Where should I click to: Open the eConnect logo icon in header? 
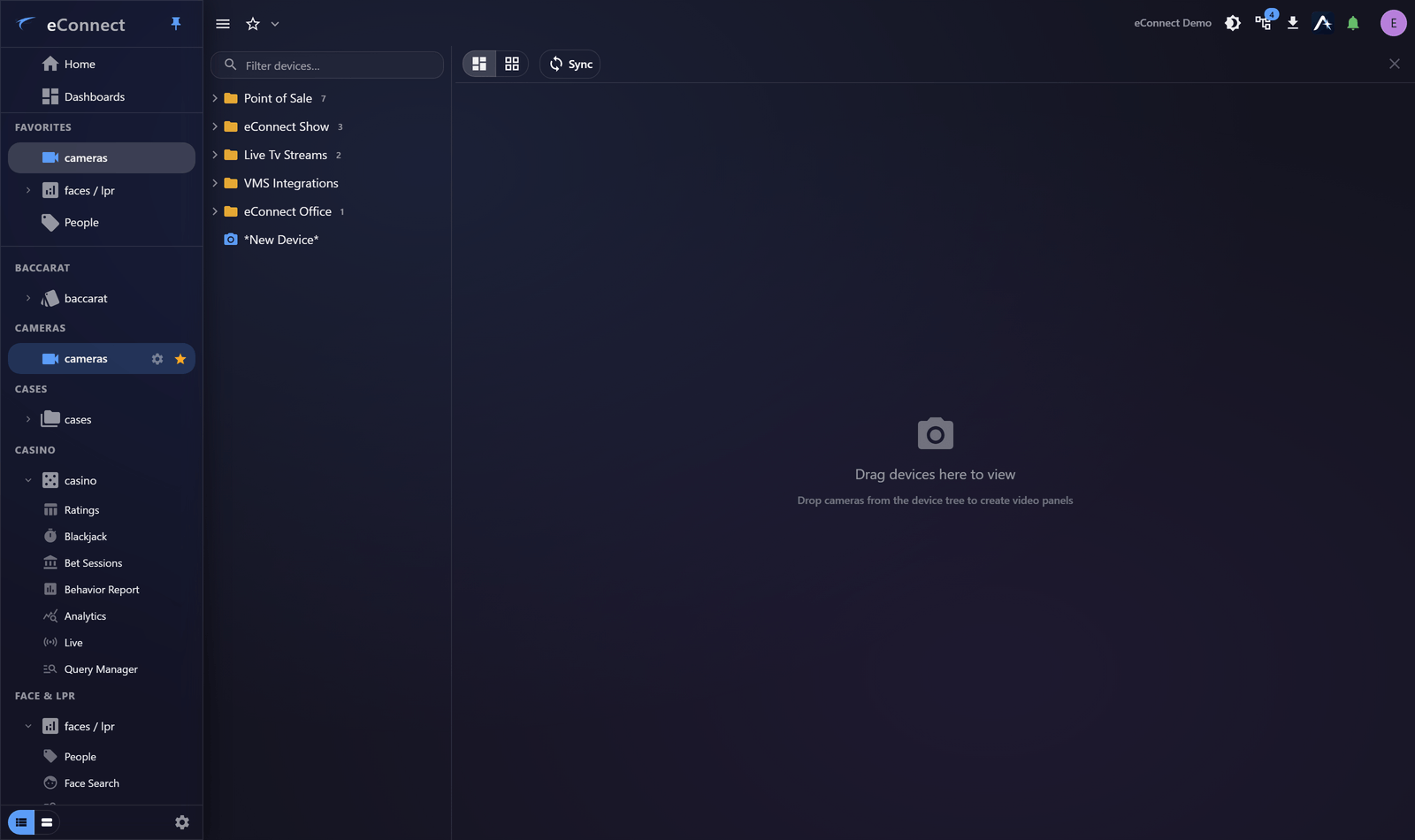[x=1323, y=23]
